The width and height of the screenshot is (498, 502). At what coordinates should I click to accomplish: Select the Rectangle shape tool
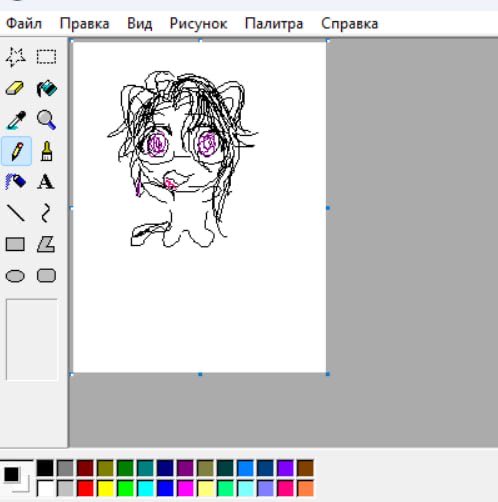click(15, 244)
